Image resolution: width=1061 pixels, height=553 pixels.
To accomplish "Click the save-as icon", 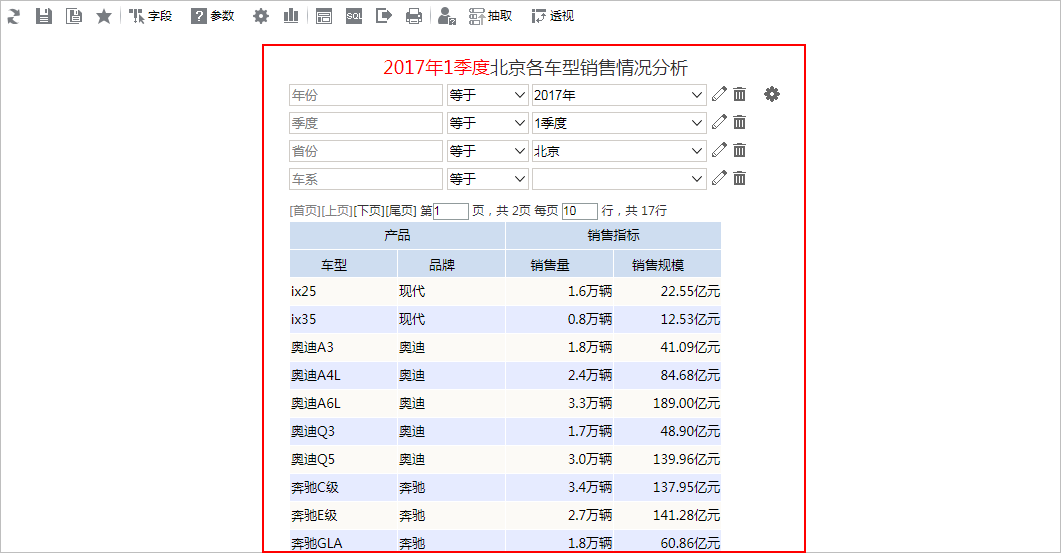I will coord(74,16).
